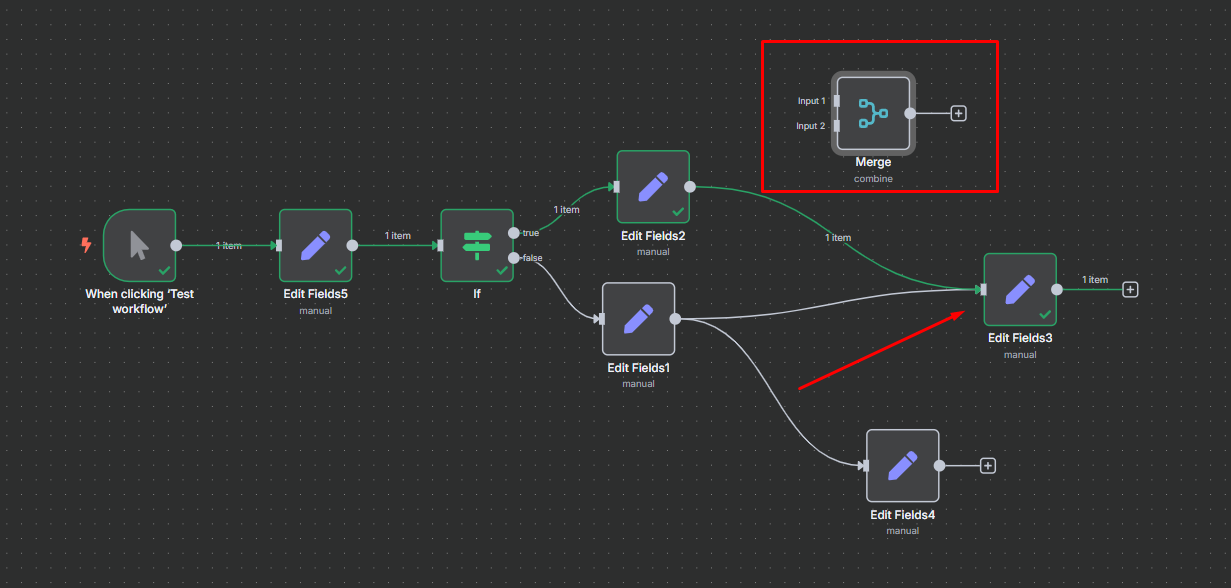The image size is (1231, 588).
Task: Select the Edit Fields2 node
Action: pos(653,187)
